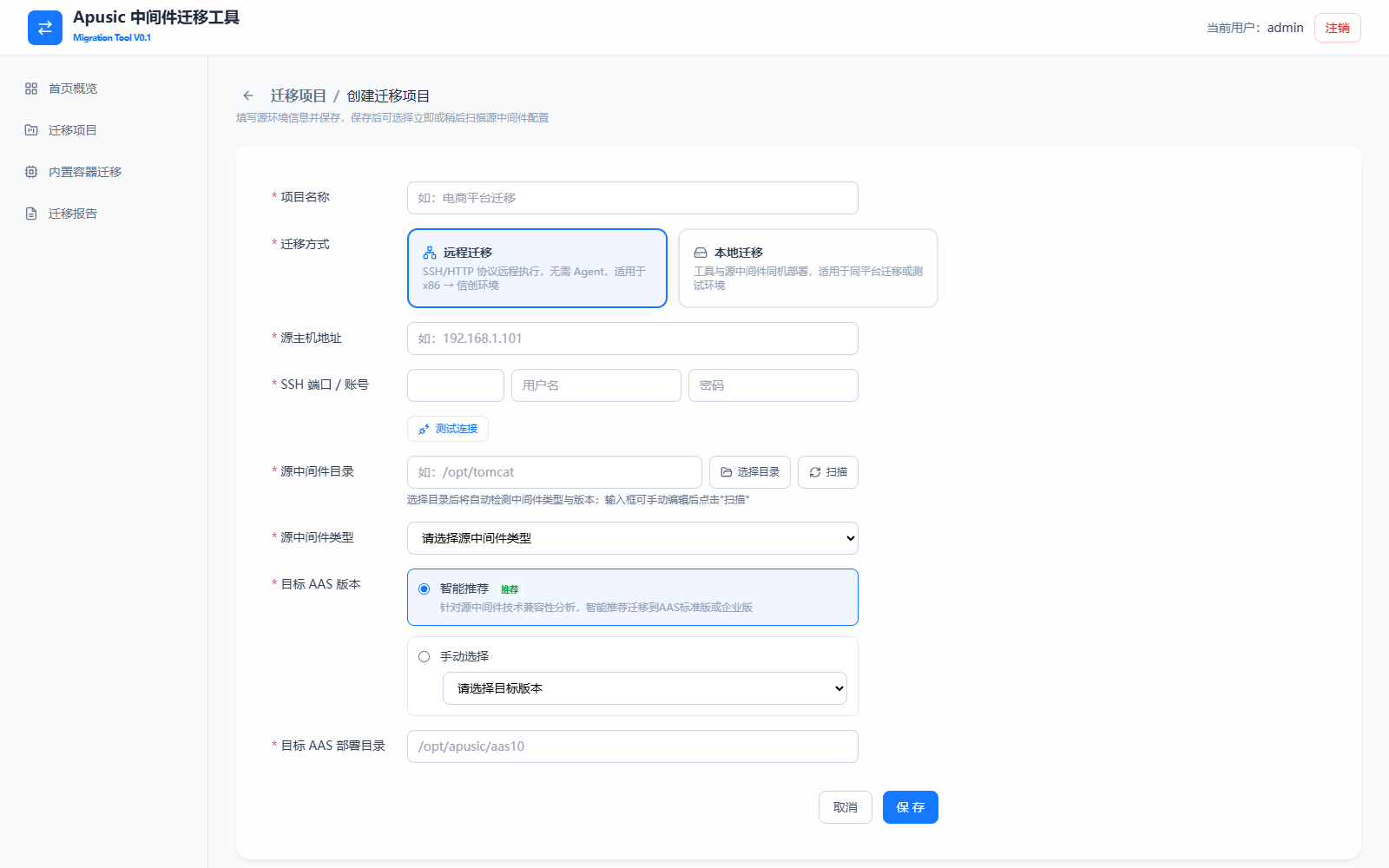Click the 取消 button

[x=846, y=807]
